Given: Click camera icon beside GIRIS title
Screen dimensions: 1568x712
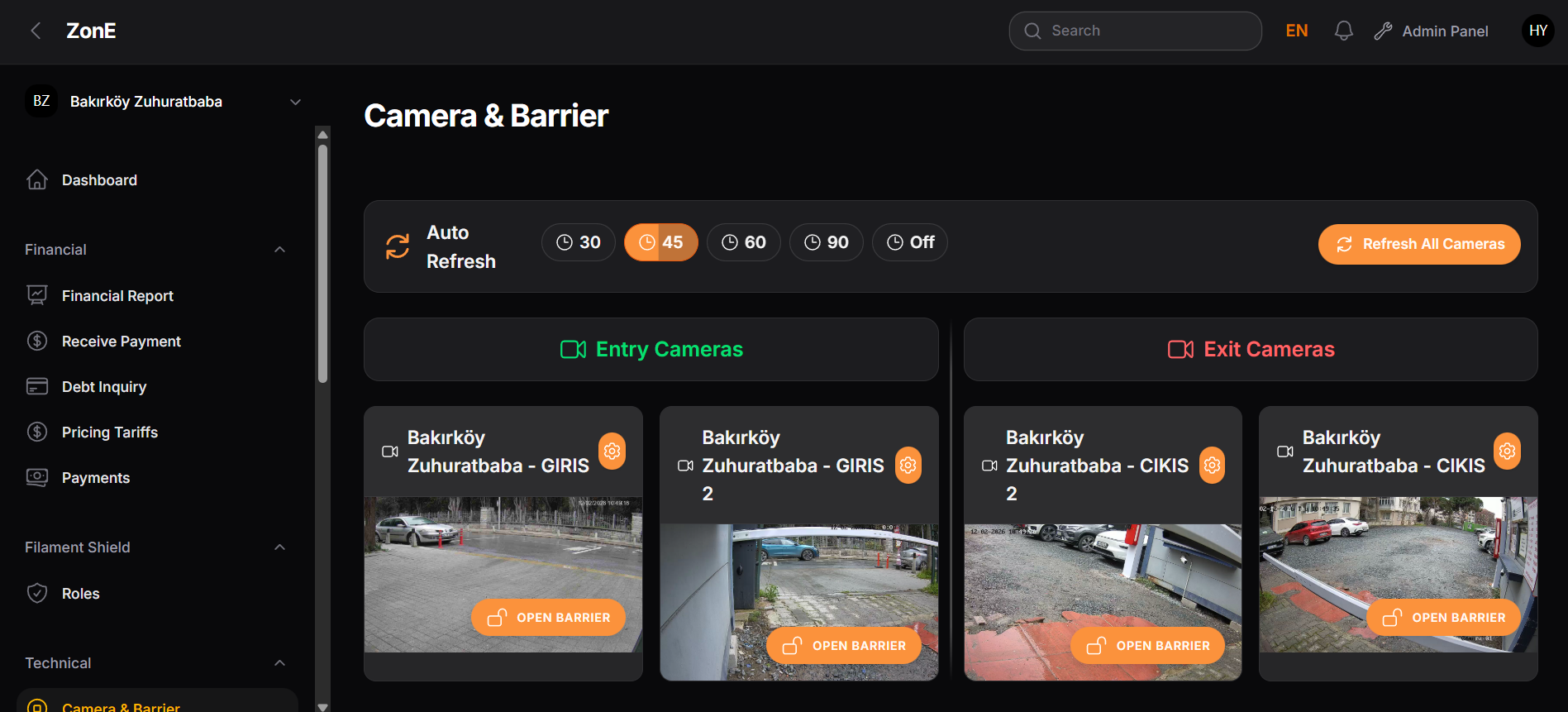Looking at the screenshot, I should (x=390, y=452).
